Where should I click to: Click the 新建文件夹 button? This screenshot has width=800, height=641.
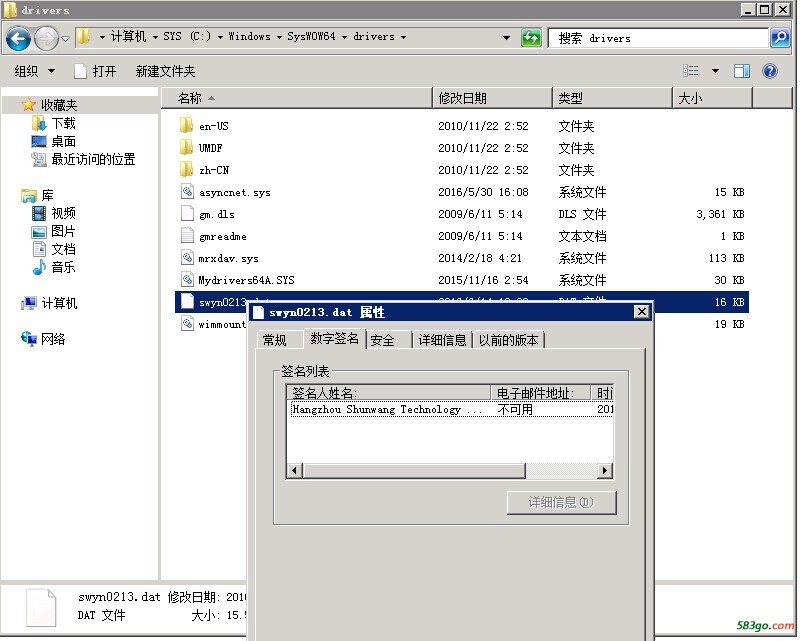coord(165,71)
